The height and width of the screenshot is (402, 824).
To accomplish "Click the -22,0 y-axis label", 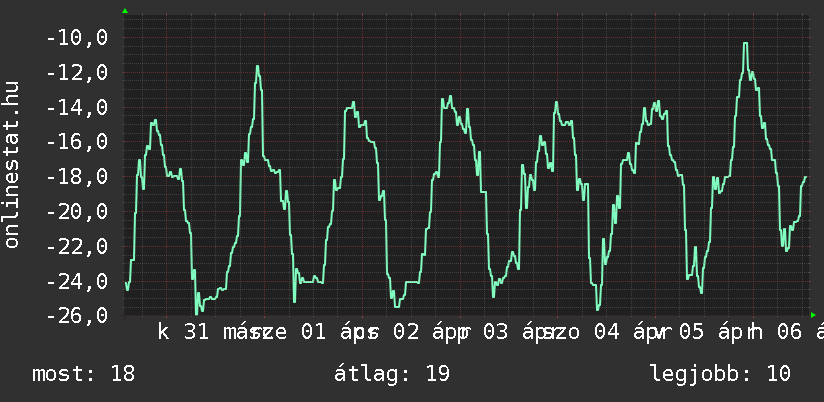I will 77,246.
